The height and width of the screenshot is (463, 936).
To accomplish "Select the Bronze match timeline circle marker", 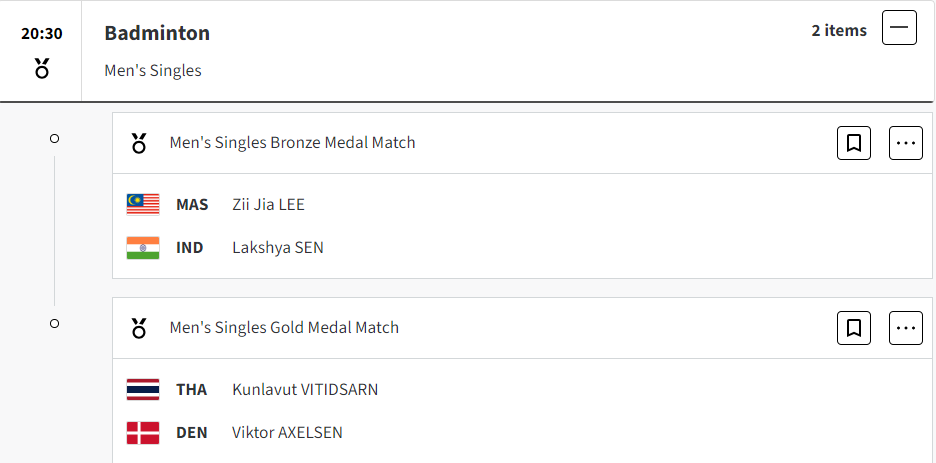I will coord(54,138).
